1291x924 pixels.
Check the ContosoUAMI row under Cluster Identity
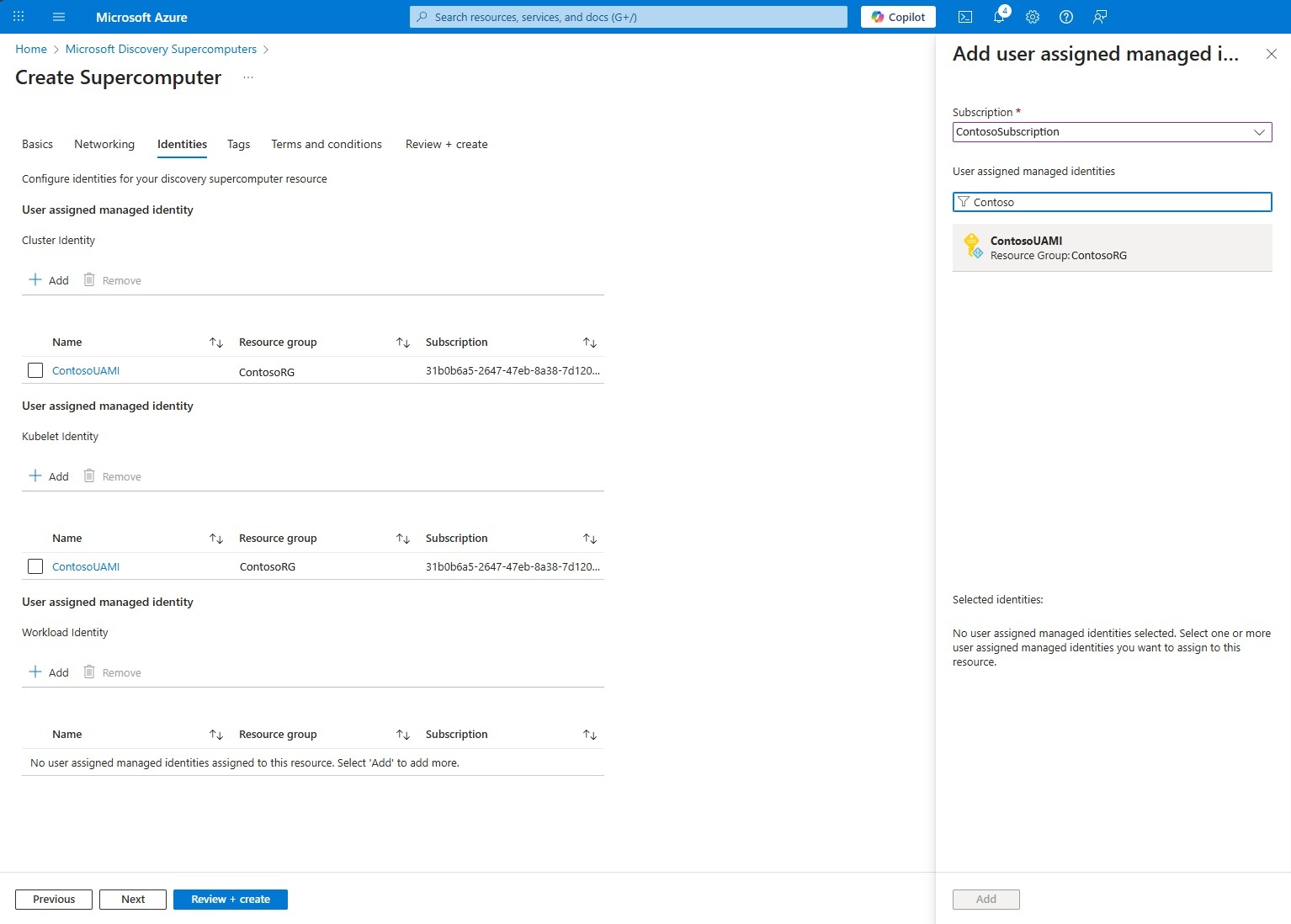point(35,370)
